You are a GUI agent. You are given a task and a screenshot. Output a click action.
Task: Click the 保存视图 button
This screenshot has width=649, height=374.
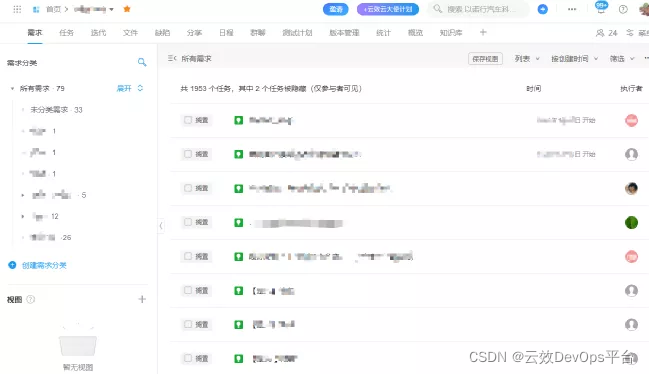pos(486,59)
